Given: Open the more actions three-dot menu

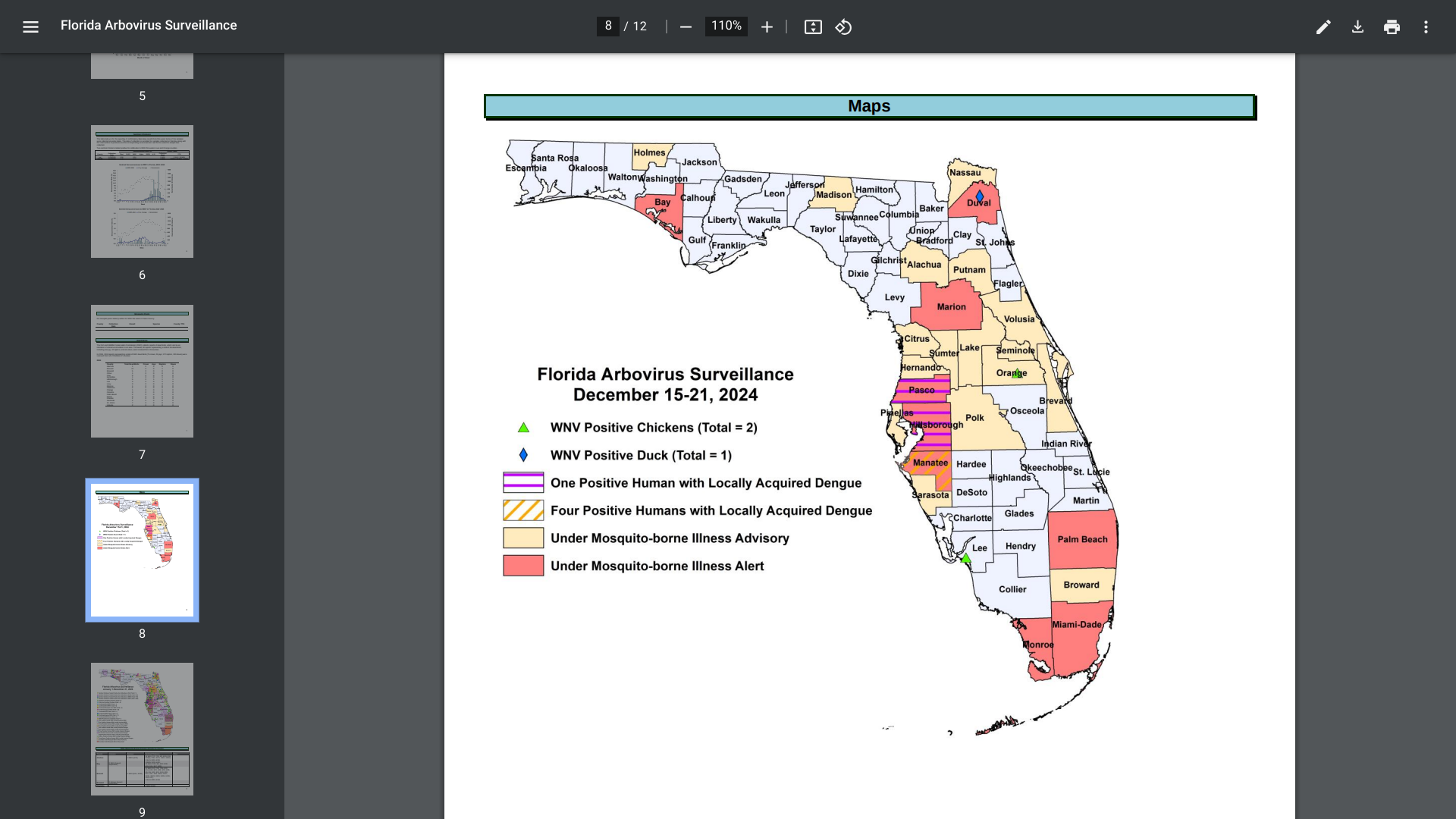Looking at the screenshot, I should [1426, 27].
